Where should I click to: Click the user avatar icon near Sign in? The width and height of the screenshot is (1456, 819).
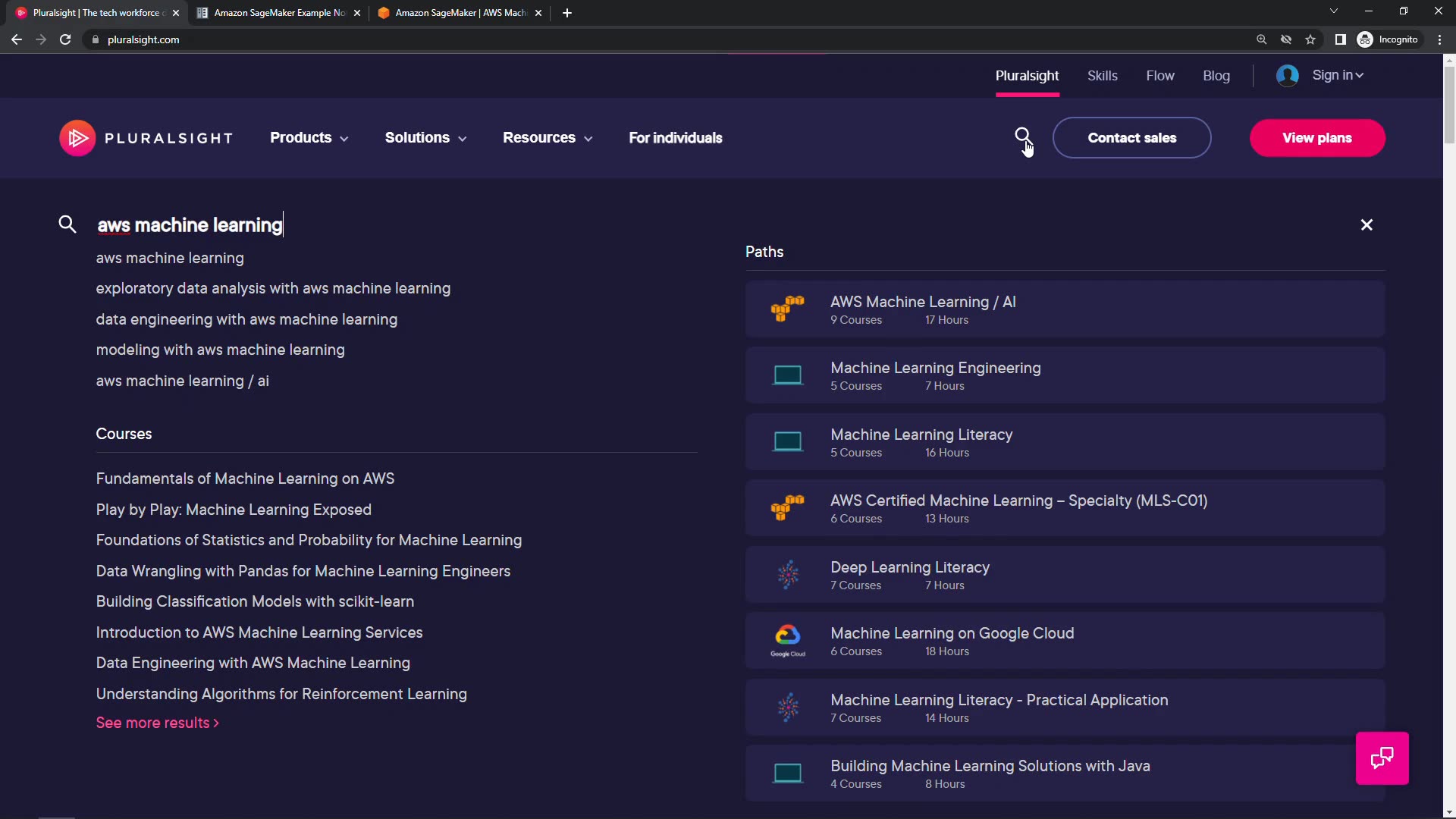pos(1287,76)
